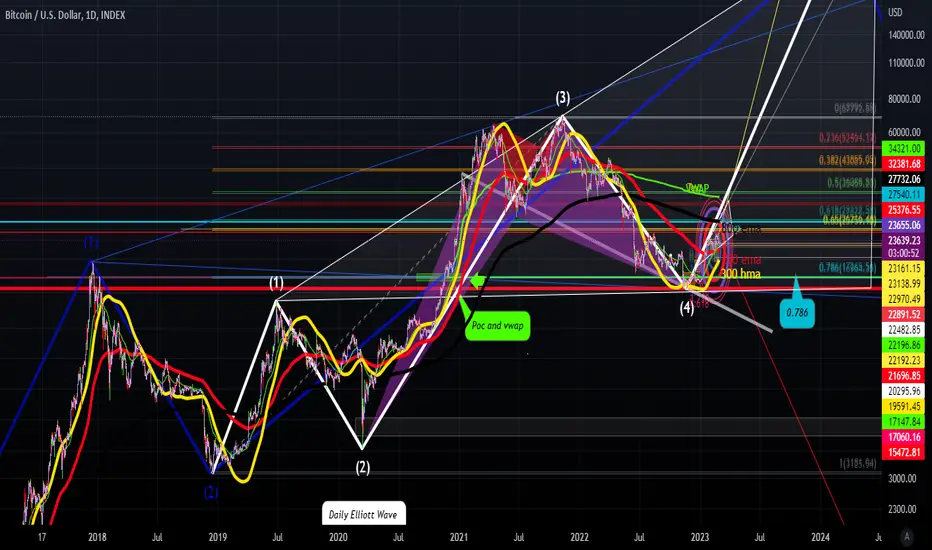Select the white wave (2) label
Screen dimensions: 932x550
(x=363, y=468)
